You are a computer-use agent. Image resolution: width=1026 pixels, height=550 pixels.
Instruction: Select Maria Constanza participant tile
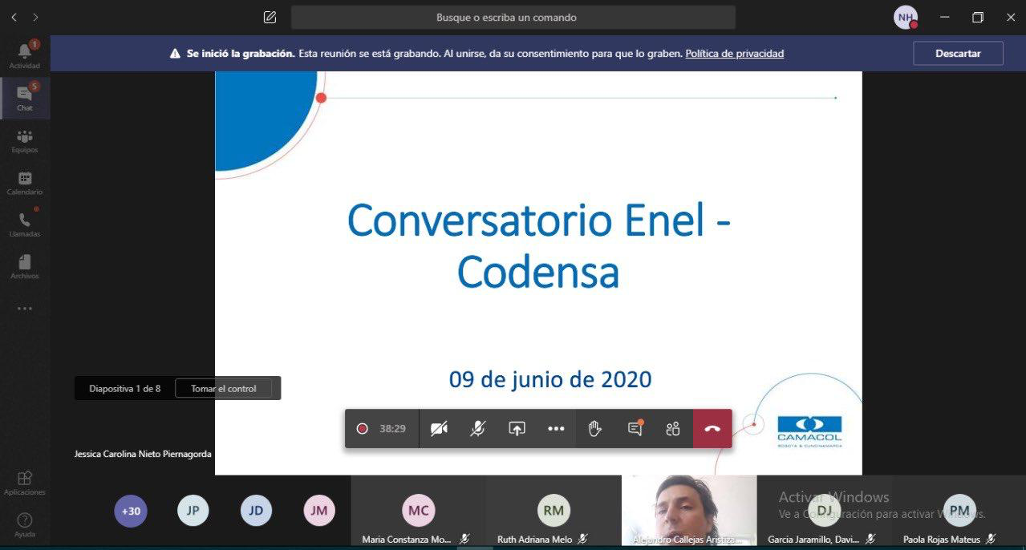click(x=418, y=511)
